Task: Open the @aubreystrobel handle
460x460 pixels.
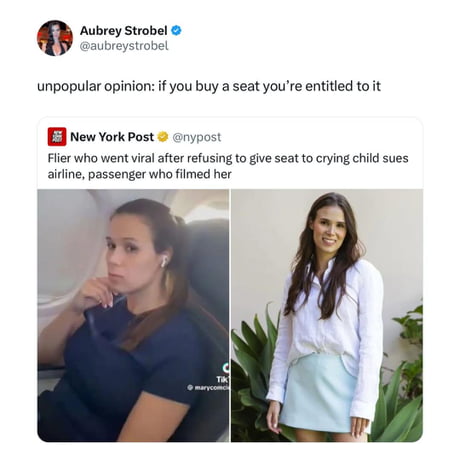Action: [x=124, y=46]
